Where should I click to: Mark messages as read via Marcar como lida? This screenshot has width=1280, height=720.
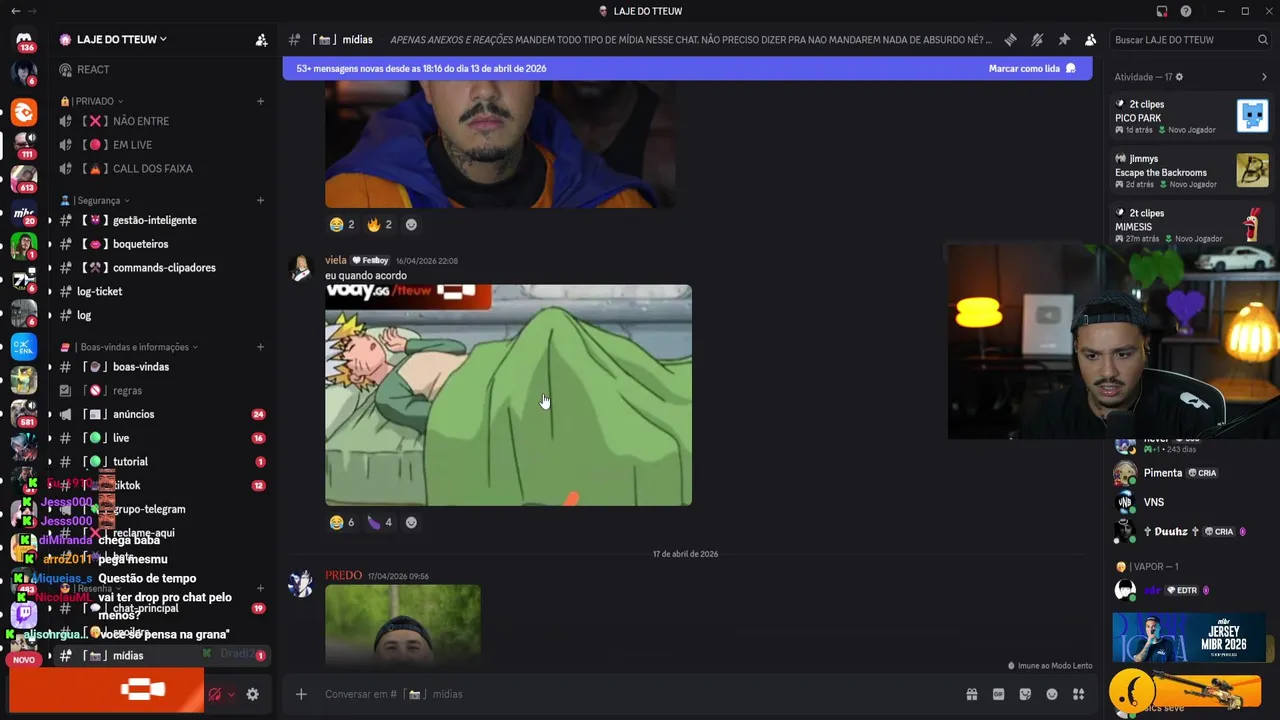[1032, 69]
